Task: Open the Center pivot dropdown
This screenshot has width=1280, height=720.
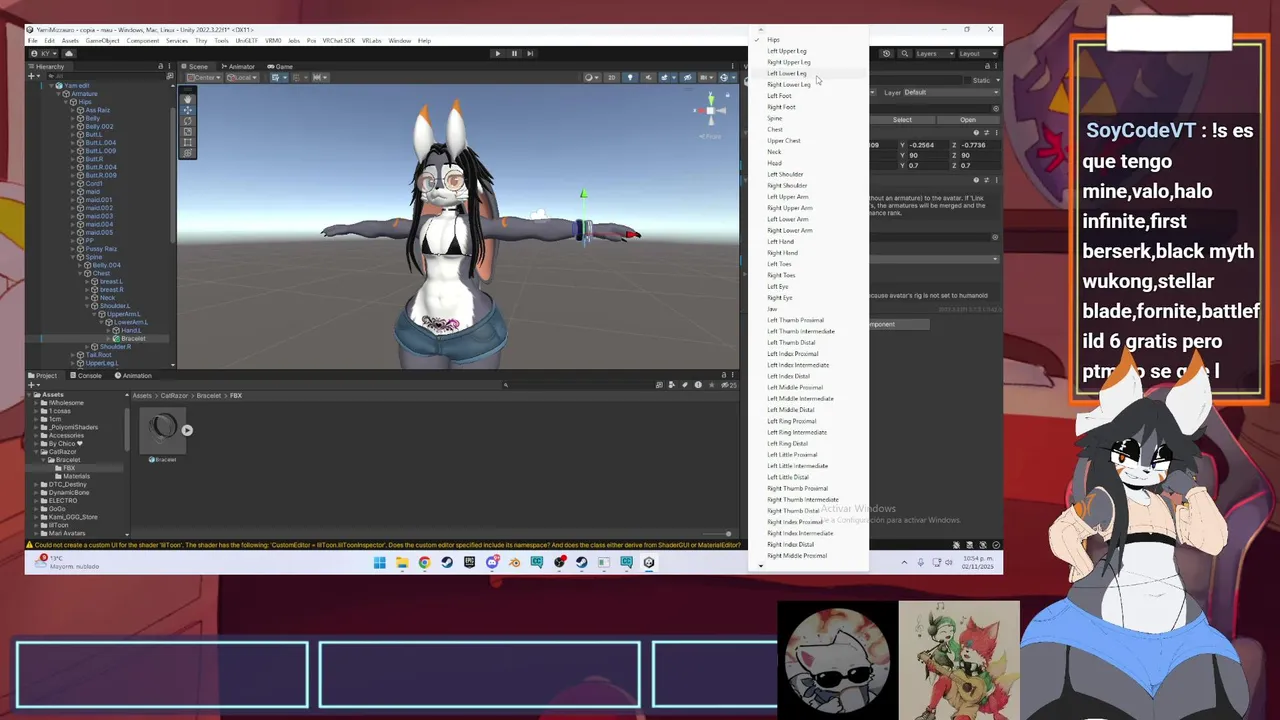Action: click(205, 77)
